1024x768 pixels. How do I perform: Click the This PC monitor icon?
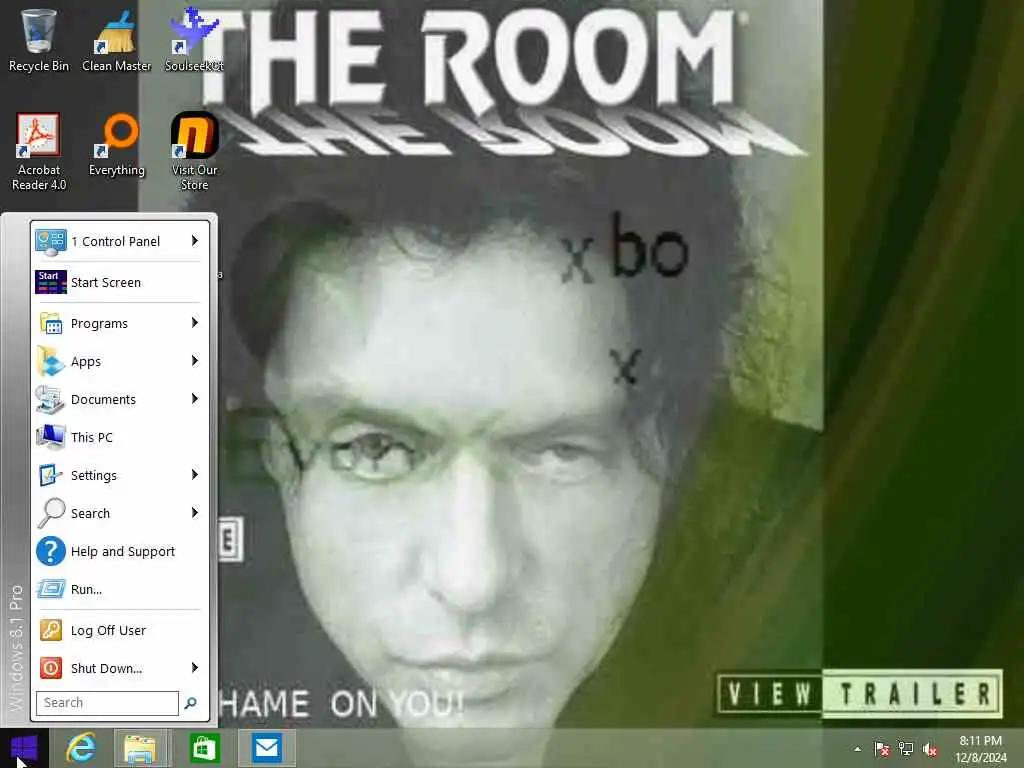51,437
